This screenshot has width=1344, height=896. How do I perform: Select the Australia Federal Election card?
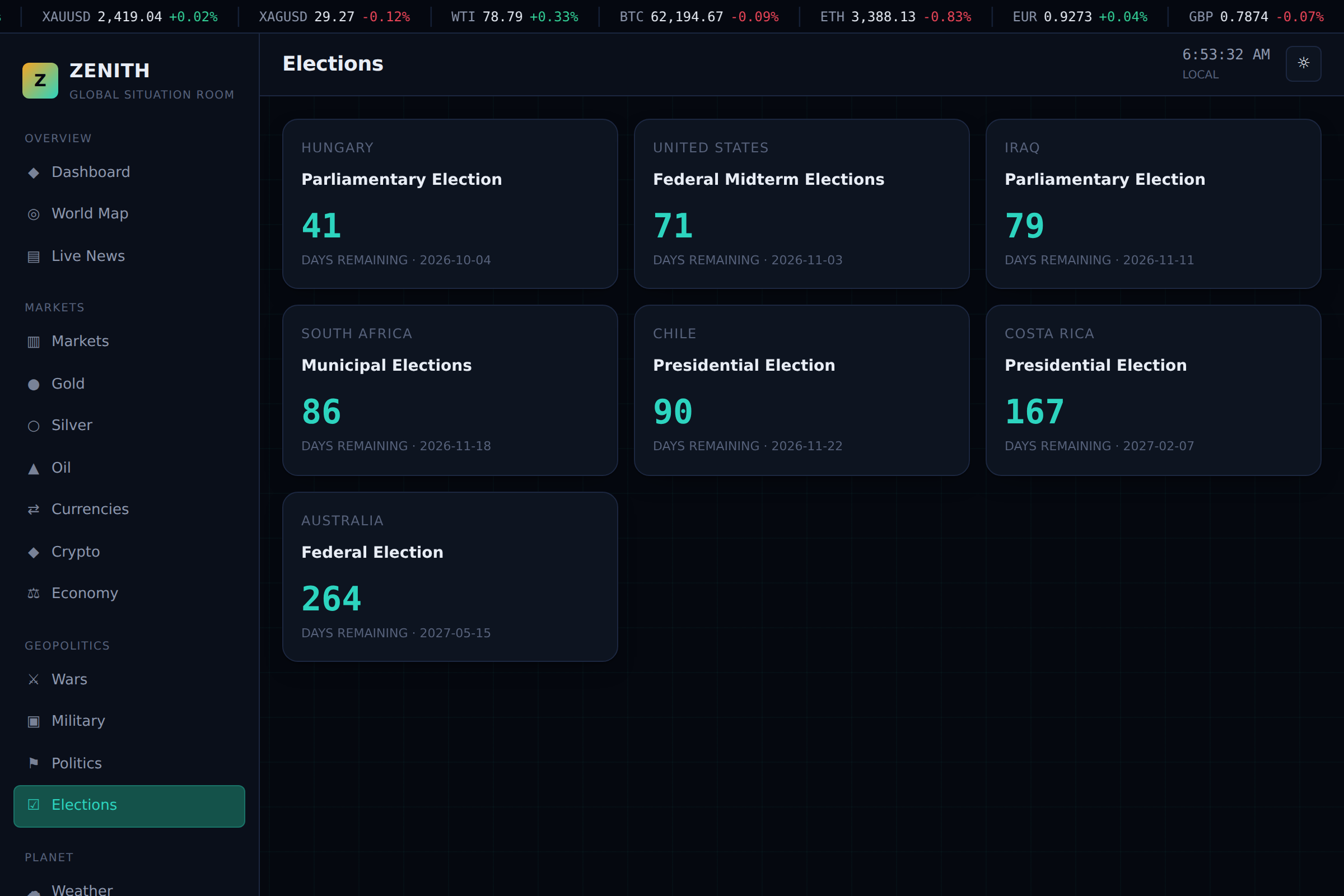pos(450,577)
